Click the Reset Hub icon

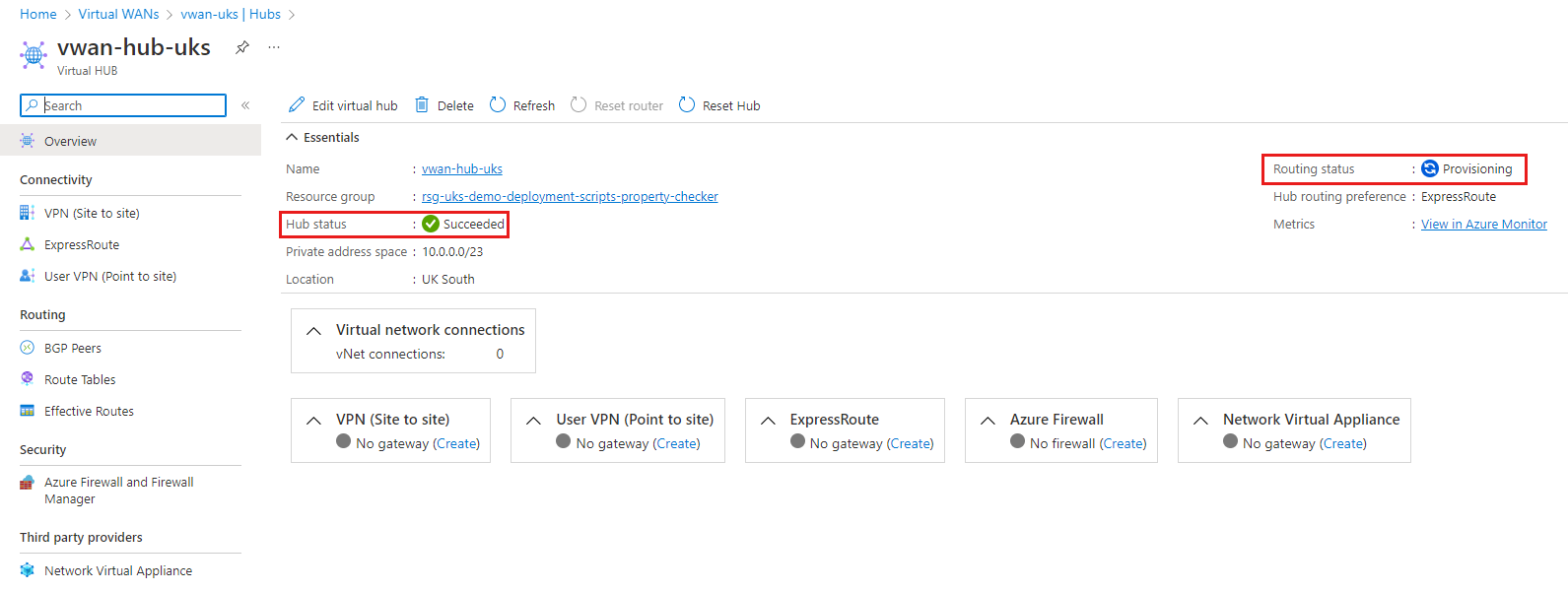point(687,104)
